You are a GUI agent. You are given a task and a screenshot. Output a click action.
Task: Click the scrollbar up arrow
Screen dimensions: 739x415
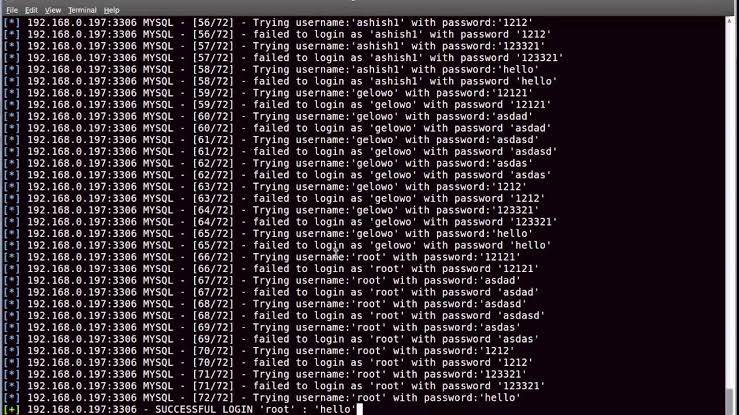(x=729, y=21)
